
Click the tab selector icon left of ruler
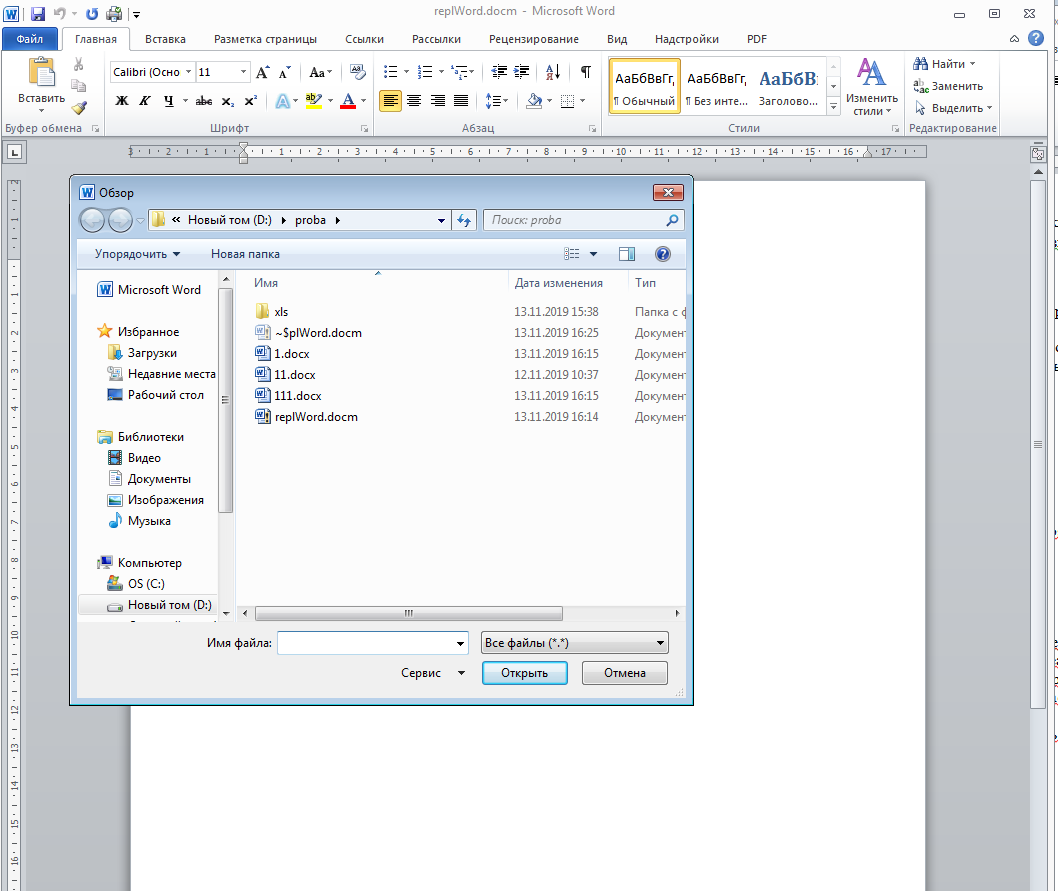tap(14, 152)
